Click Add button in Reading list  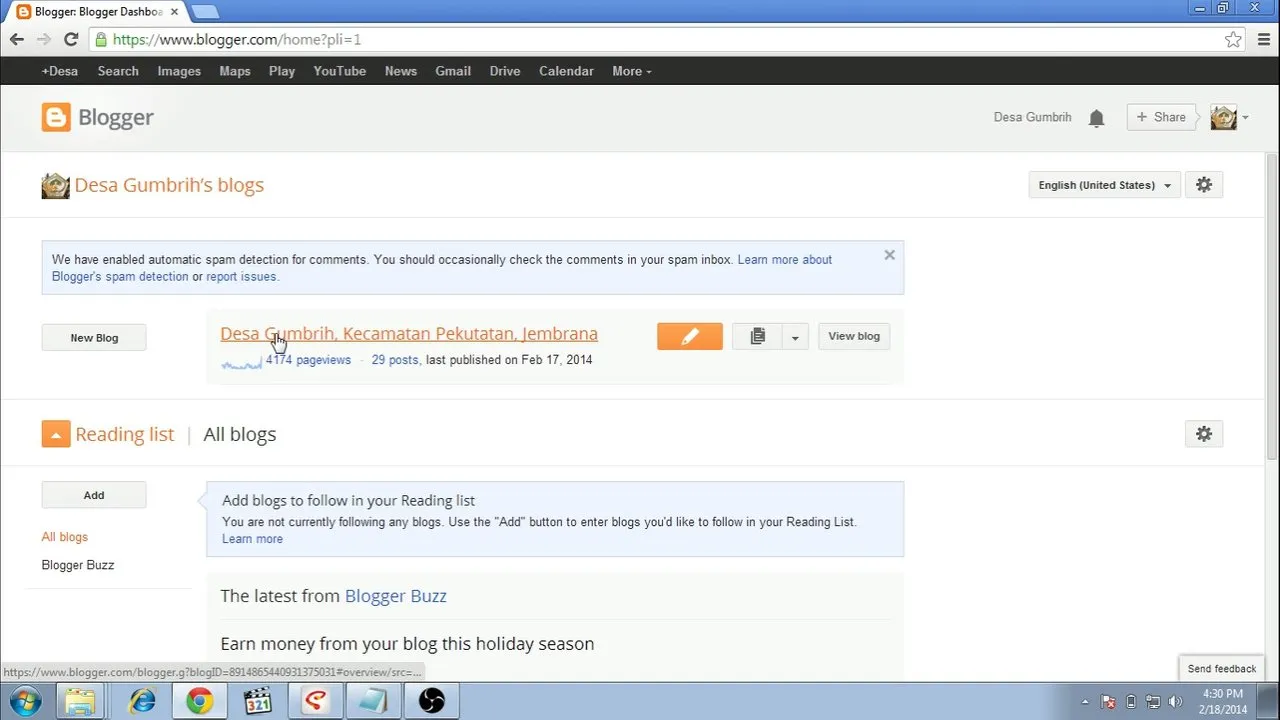tap(94, 495)
